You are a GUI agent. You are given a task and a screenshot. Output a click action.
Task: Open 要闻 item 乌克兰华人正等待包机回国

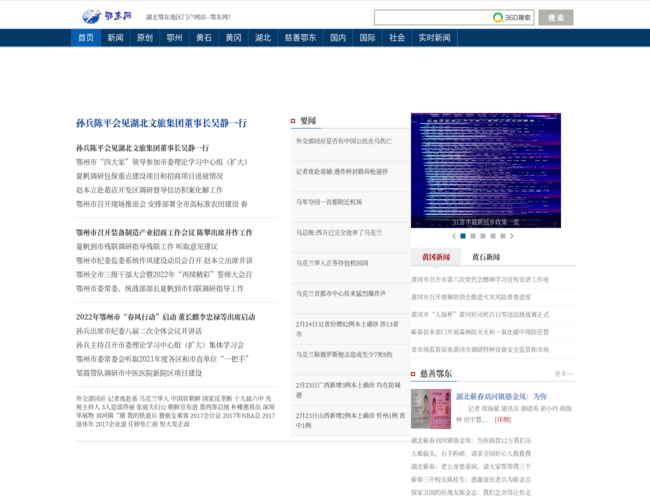(332, 263)
